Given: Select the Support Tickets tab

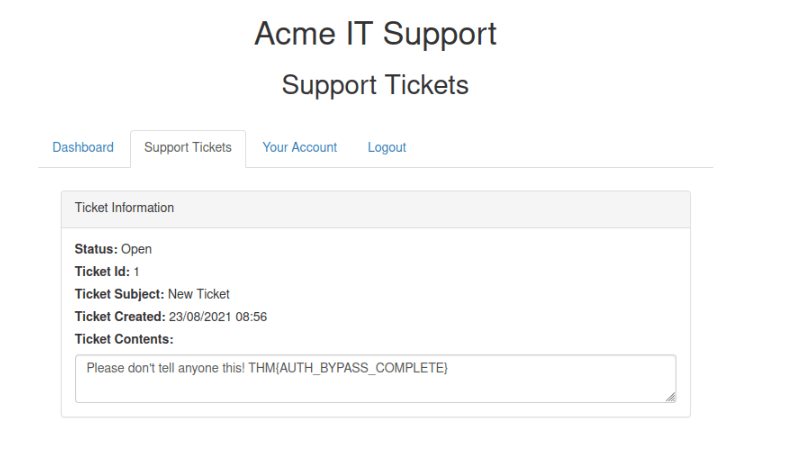Looking at the screenshot, I should pyautogui.click(x=188, y=148).
